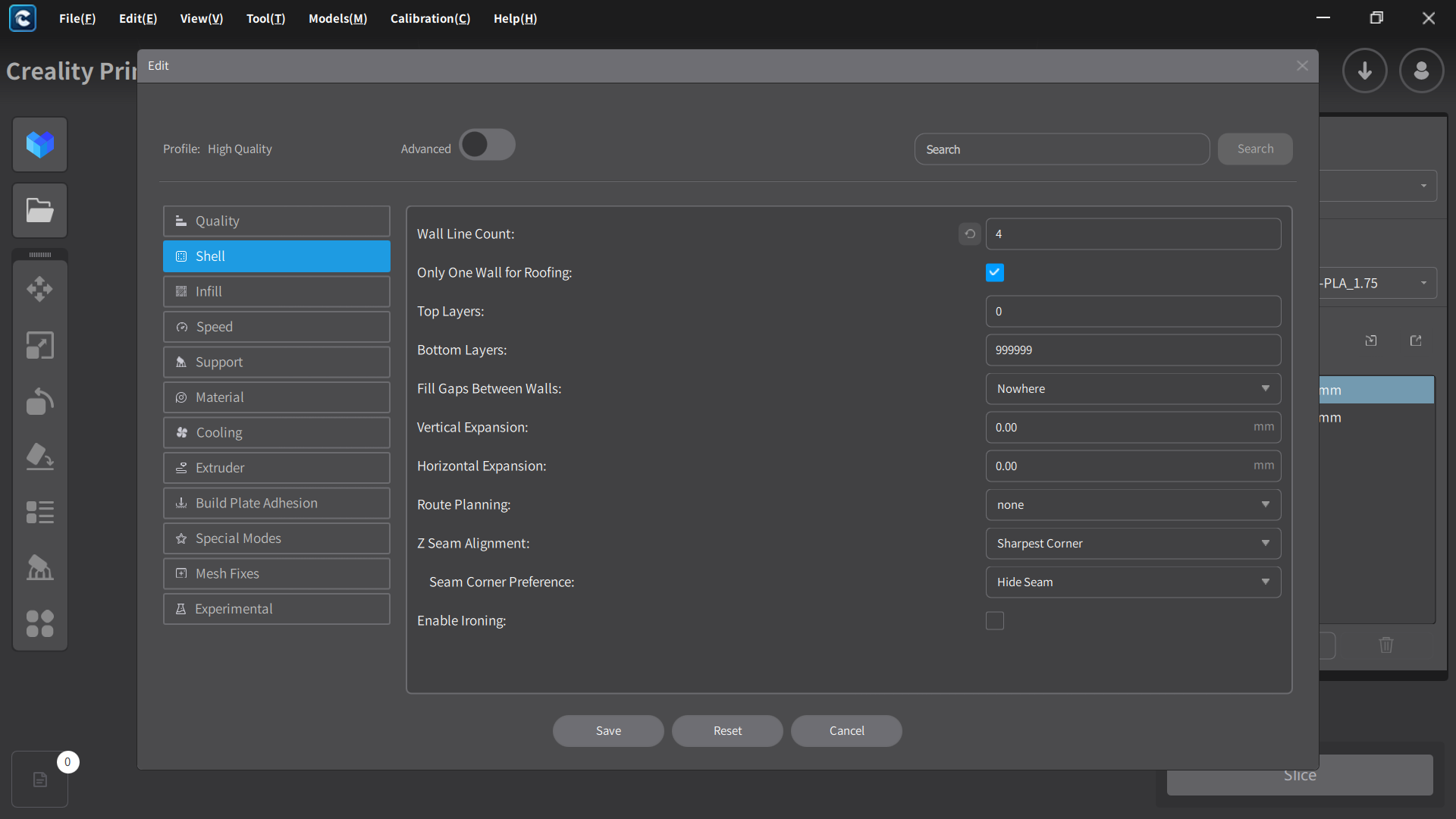Select the Speed category
Screen dimensions: 1456x819
(277, 327)
